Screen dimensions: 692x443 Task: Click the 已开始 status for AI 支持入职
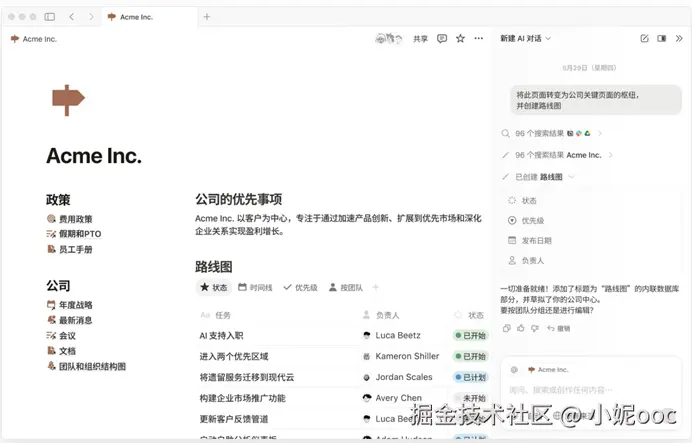click(470, 335)
